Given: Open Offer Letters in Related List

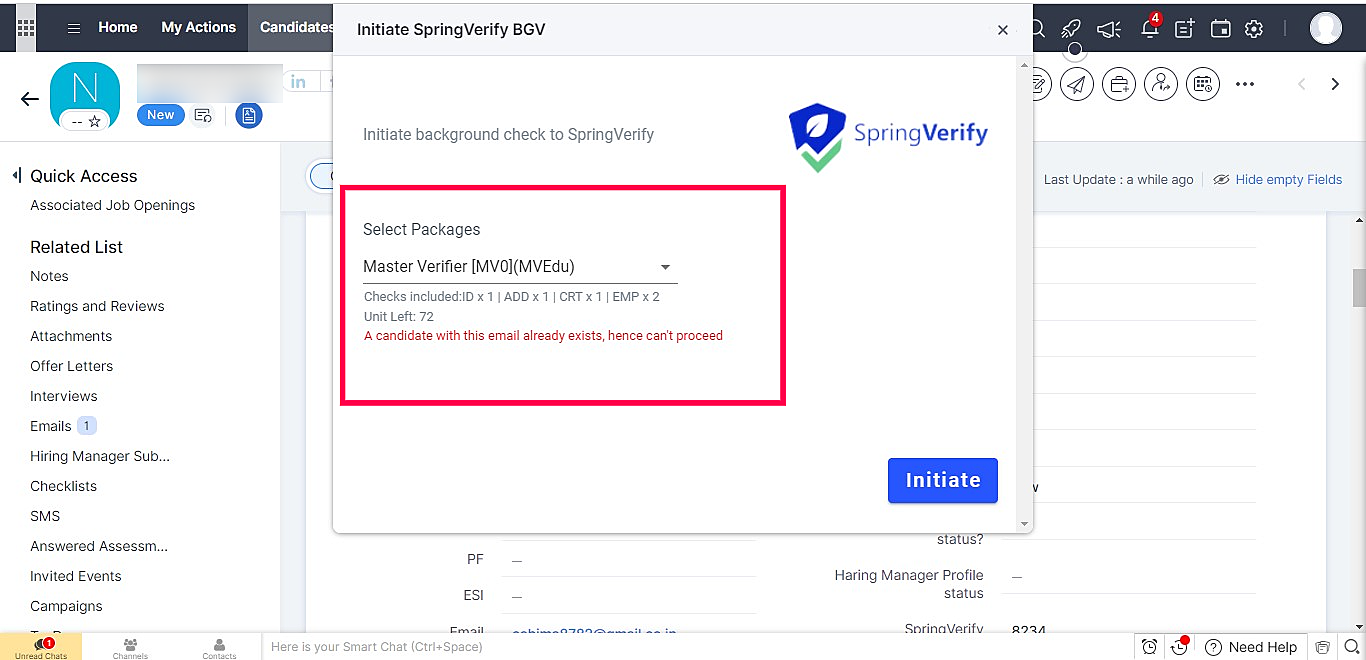Looking at the screenshot, I should pos(71,366).
